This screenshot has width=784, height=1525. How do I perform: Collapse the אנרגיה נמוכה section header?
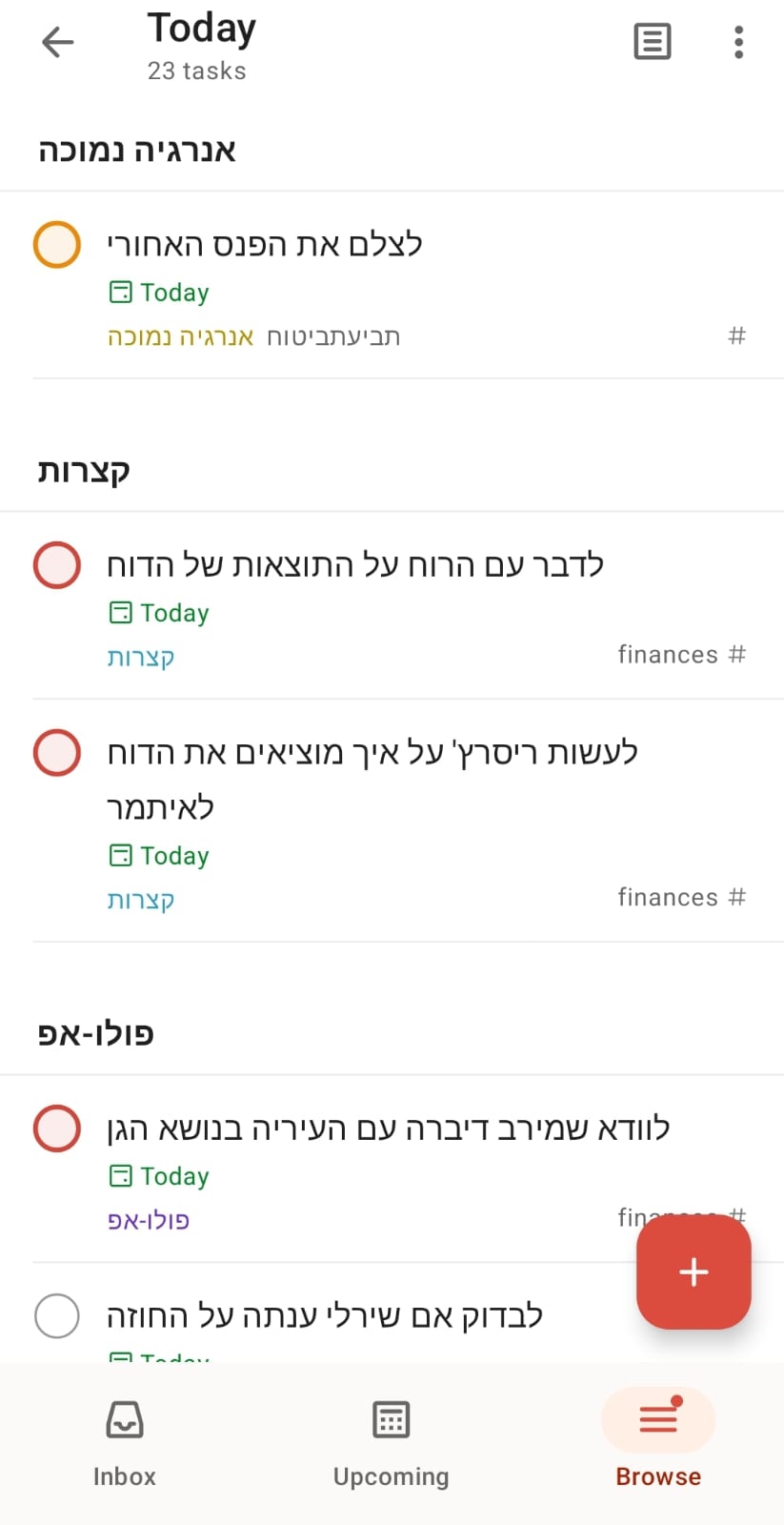click(137, 151)
